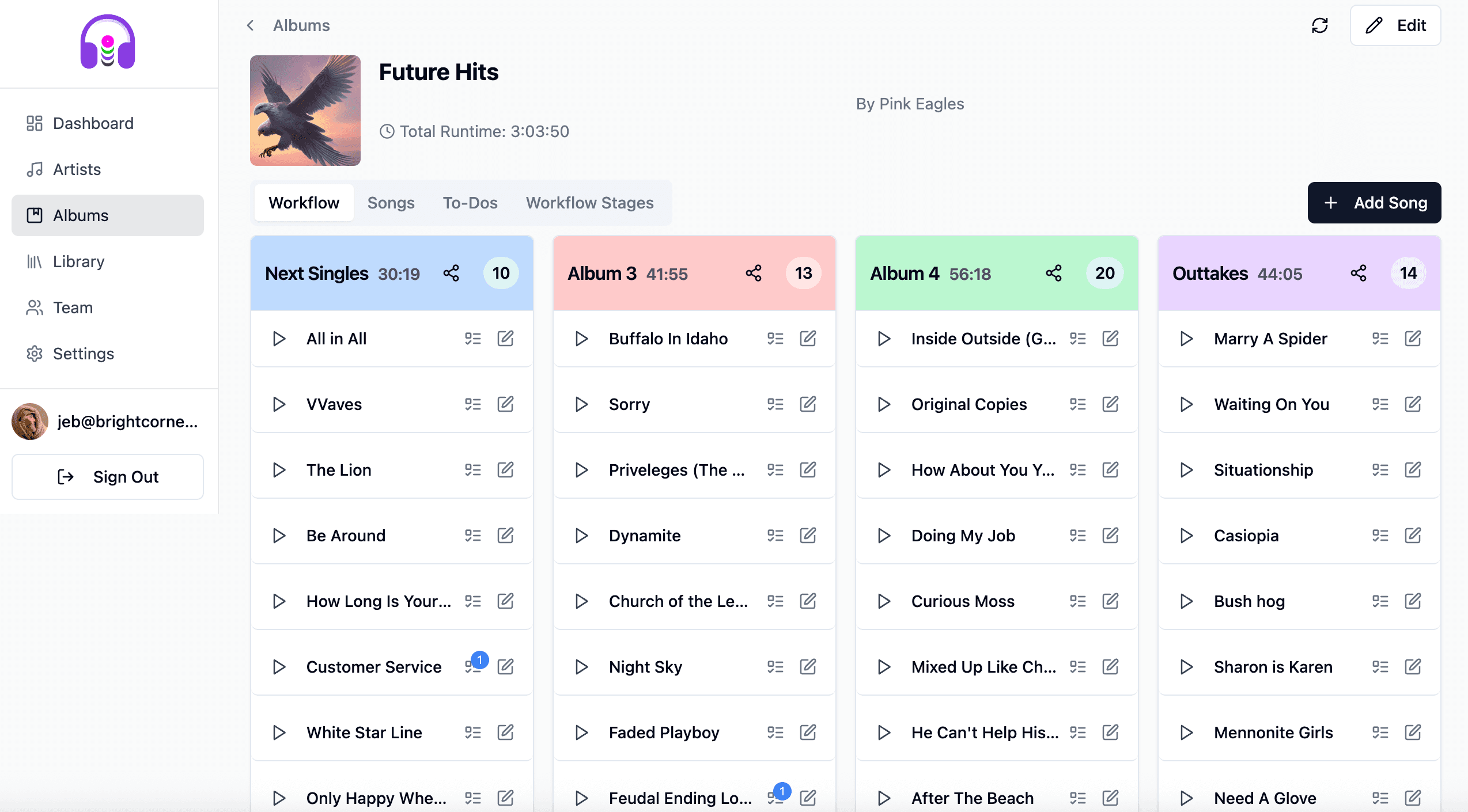Share the Outtakes column
Image resolution: width=1468 pixels, height=812 pixels.
click(1359, 273)
